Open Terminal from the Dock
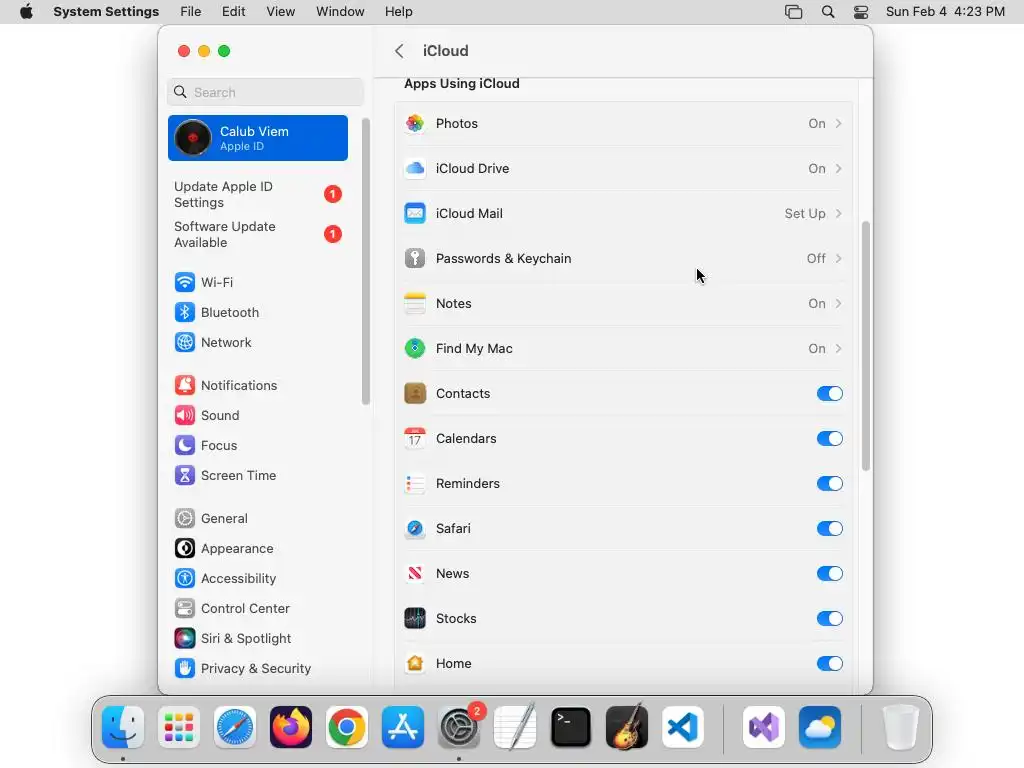This screenshot has height=768, width=1024. coord(571,727)
